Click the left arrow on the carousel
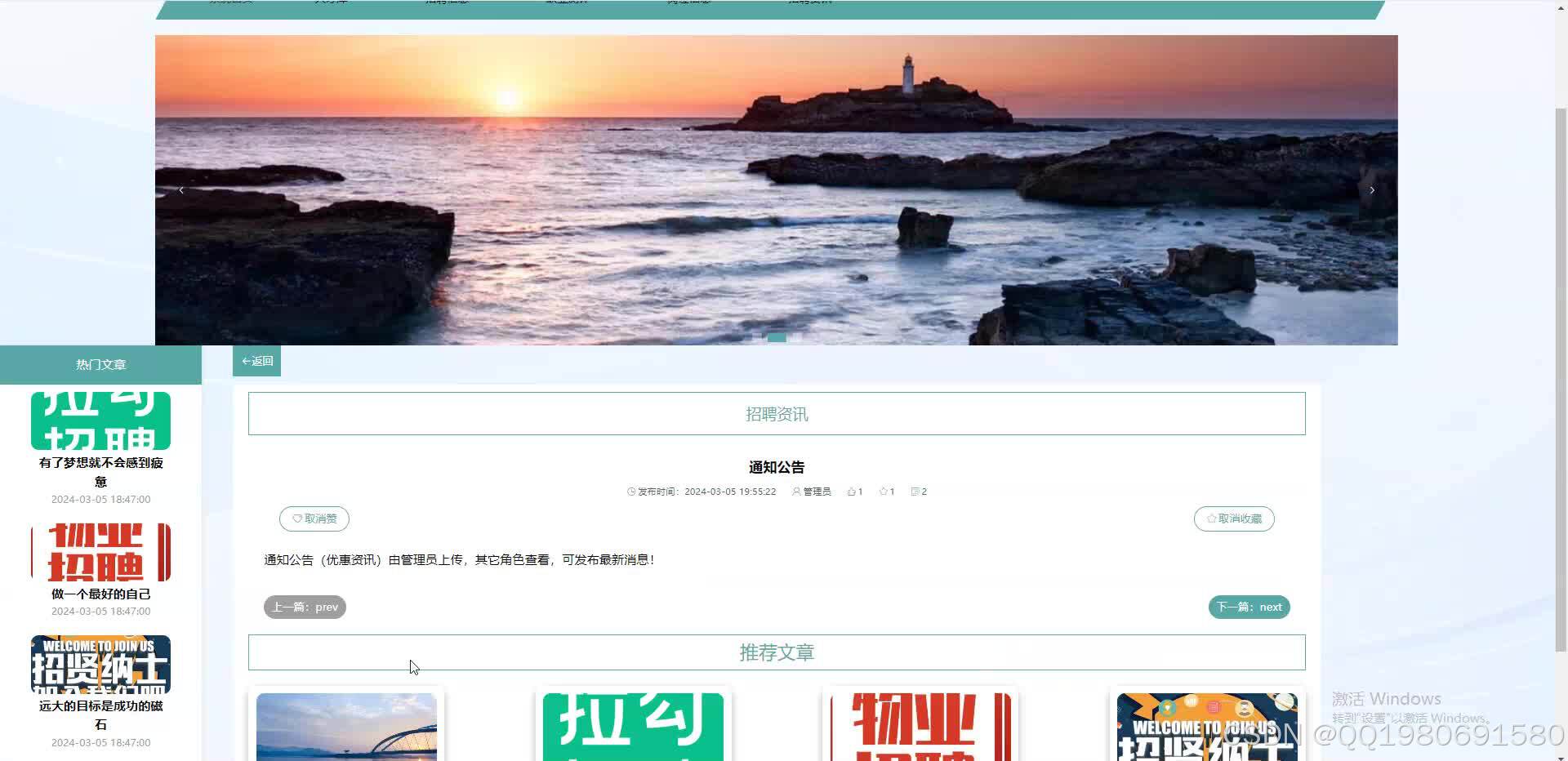Viewport: 1568px width, 761px height. (180, 189)
